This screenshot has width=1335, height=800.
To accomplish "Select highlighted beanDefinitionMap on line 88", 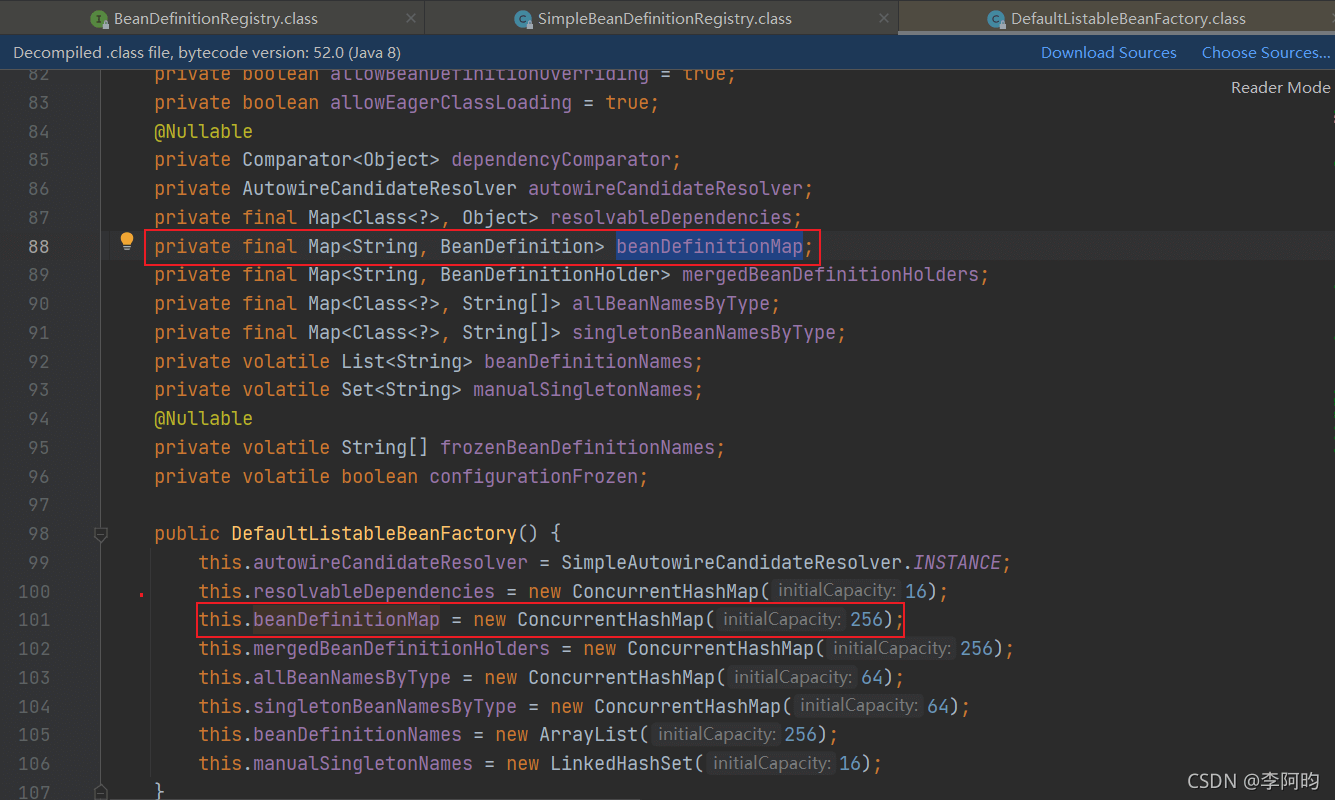I will [709, 246].
